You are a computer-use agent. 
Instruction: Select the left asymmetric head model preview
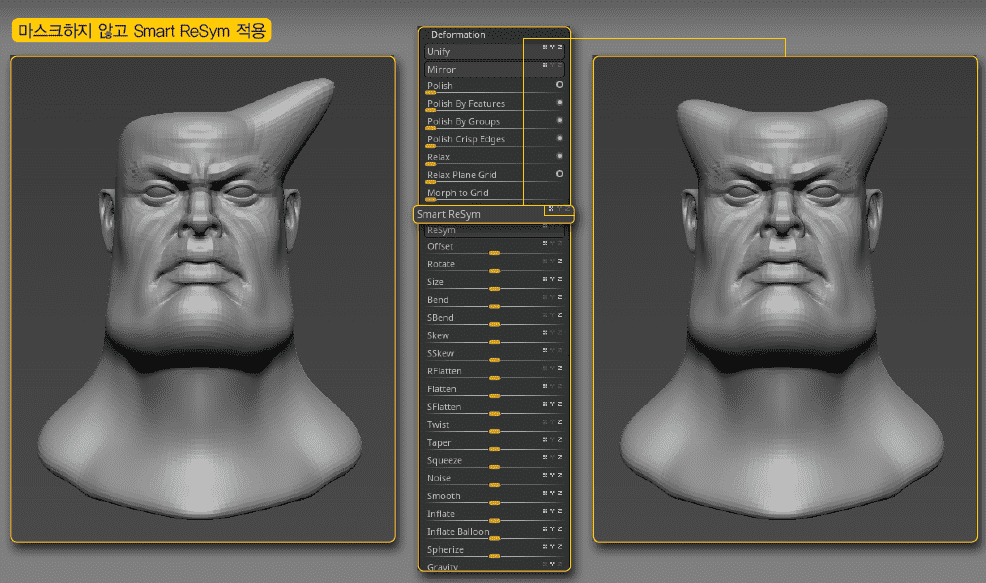click(x=203, y=299)
